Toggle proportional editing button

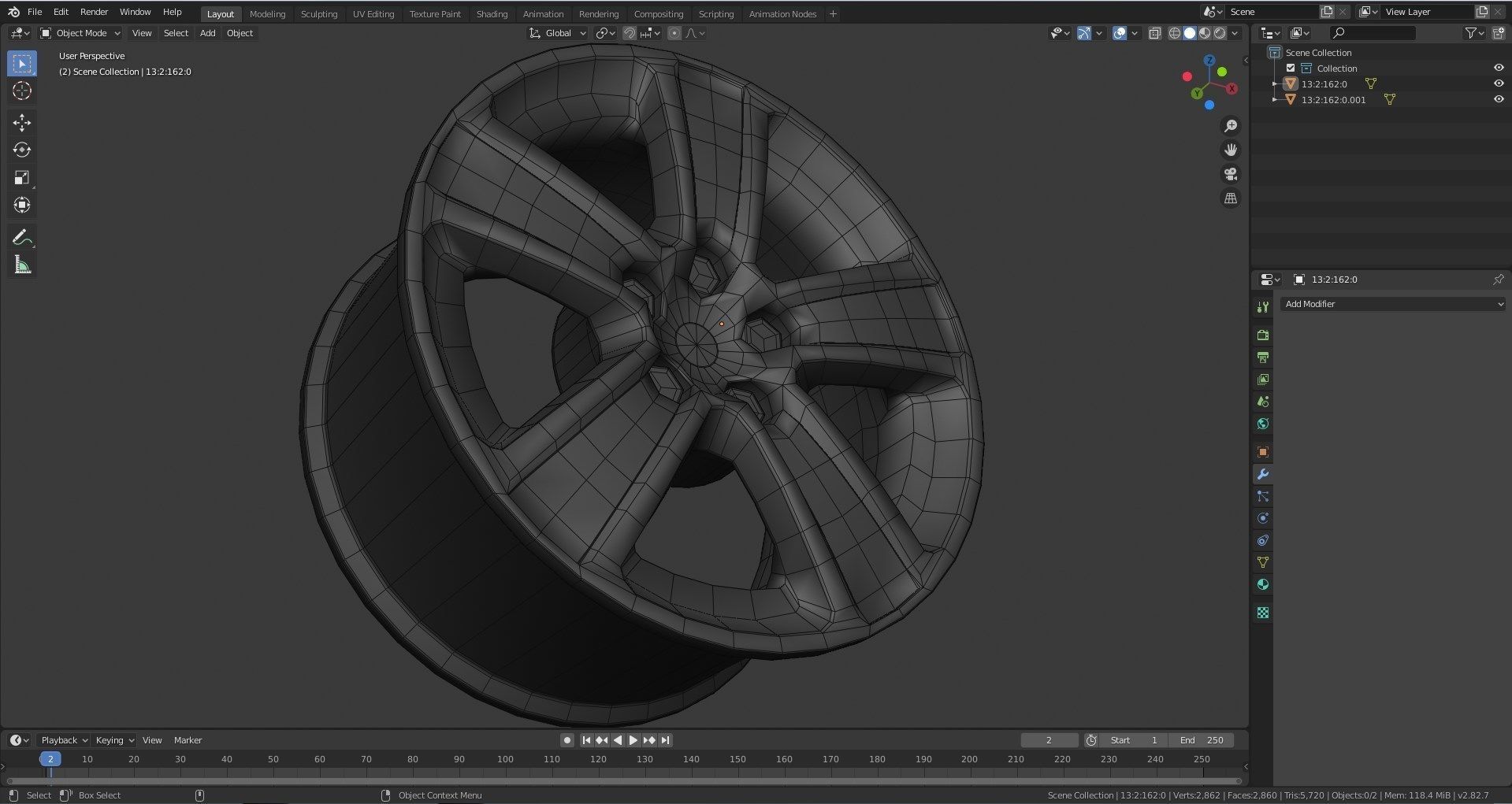pos(674,33)
